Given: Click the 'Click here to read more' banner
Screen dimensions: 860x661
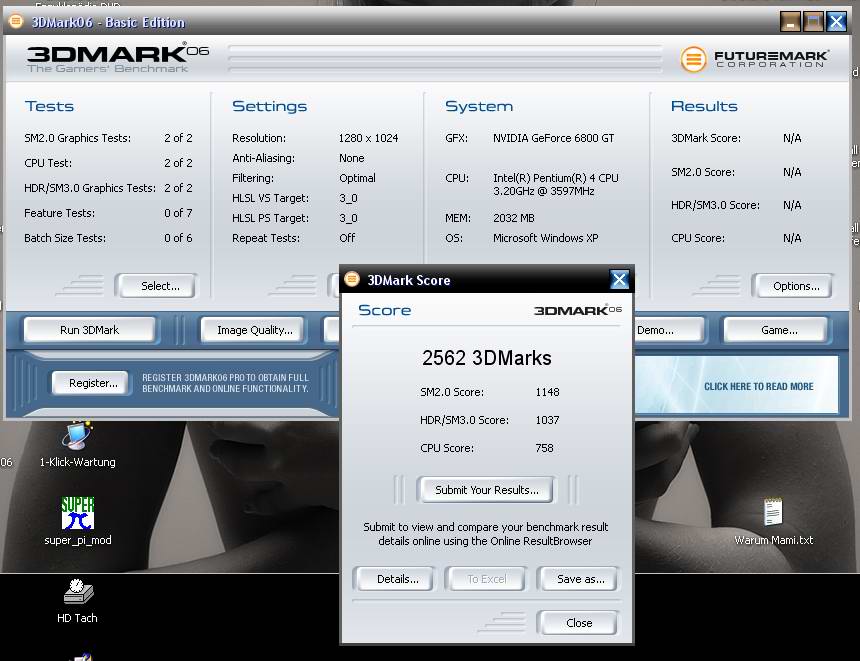Looking at the screenshot, I should click(736, 385).
